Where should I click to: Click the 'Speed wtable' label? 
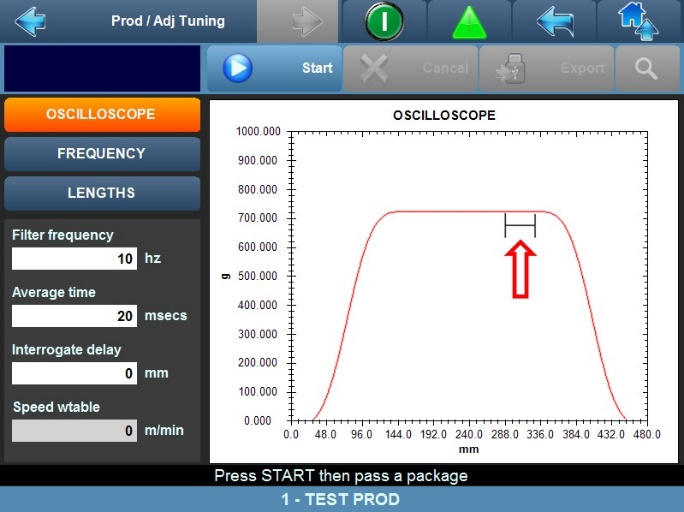tap(56, 407)
